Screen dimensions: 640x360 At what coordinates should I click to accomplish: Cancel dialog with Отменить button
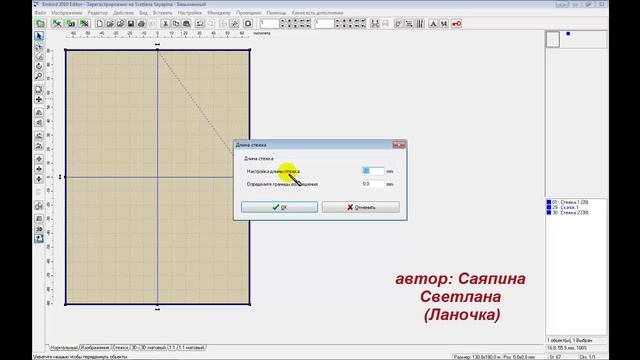coord(361,207)
